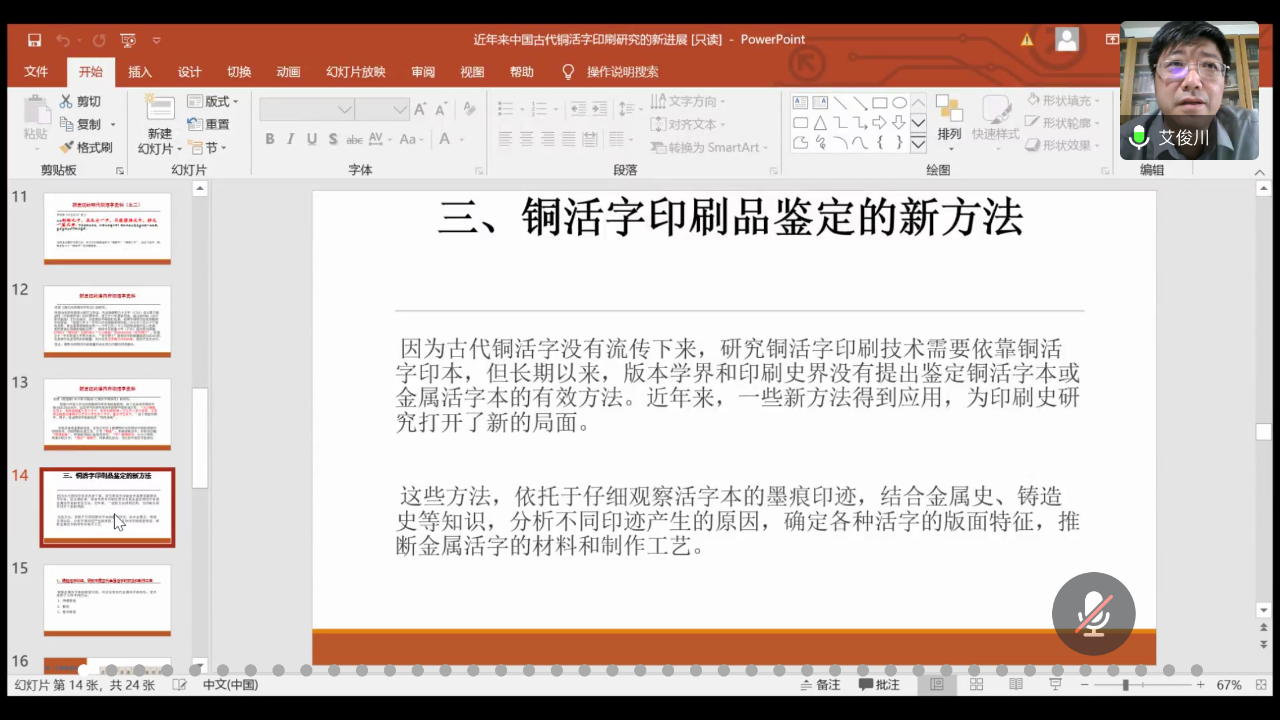Unmute the microphone with floating mic button
This screenshot has width=1280, height=720.
[1093, 613]
